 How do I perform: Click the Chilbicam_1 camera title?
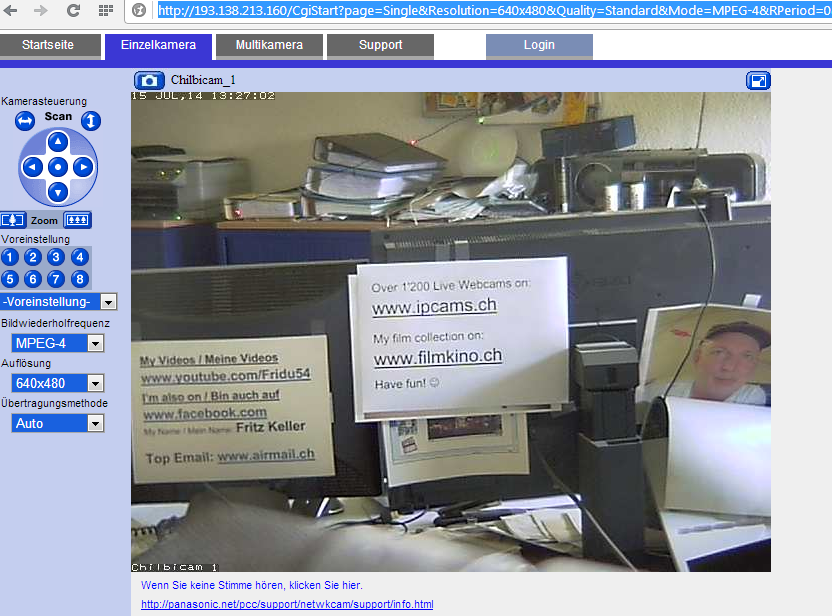click(203, 80)
